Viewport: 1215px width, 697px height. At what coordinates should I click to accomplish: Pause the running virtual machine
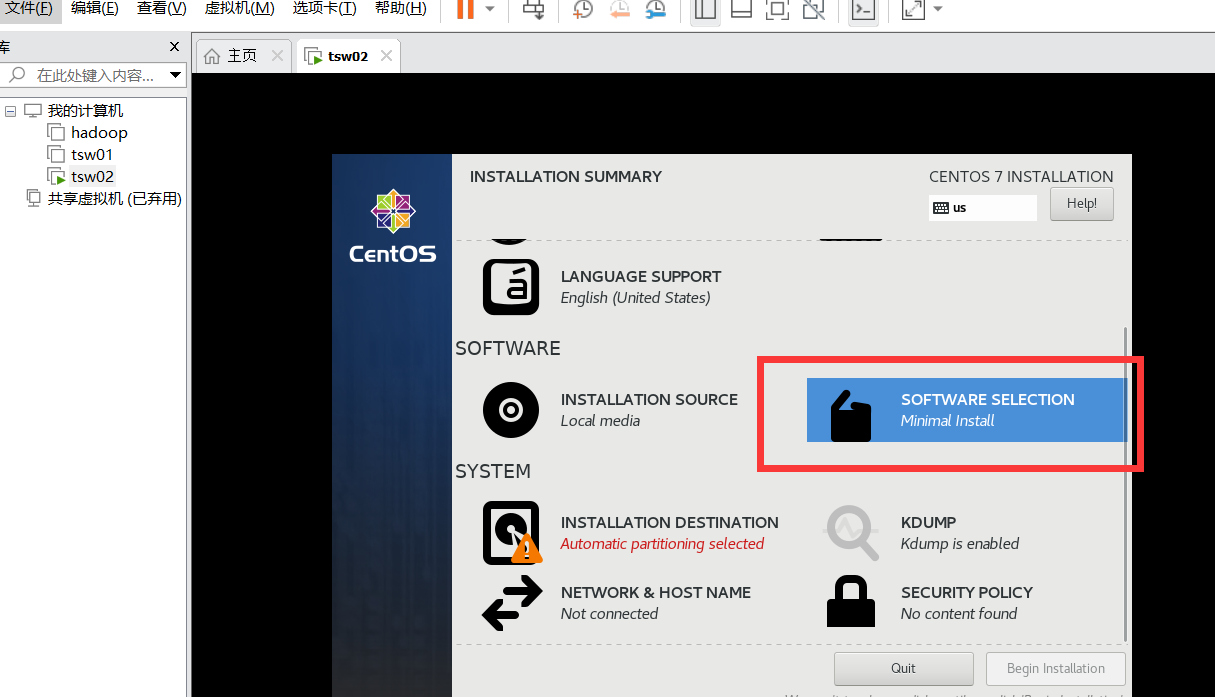tap(465, 9)
